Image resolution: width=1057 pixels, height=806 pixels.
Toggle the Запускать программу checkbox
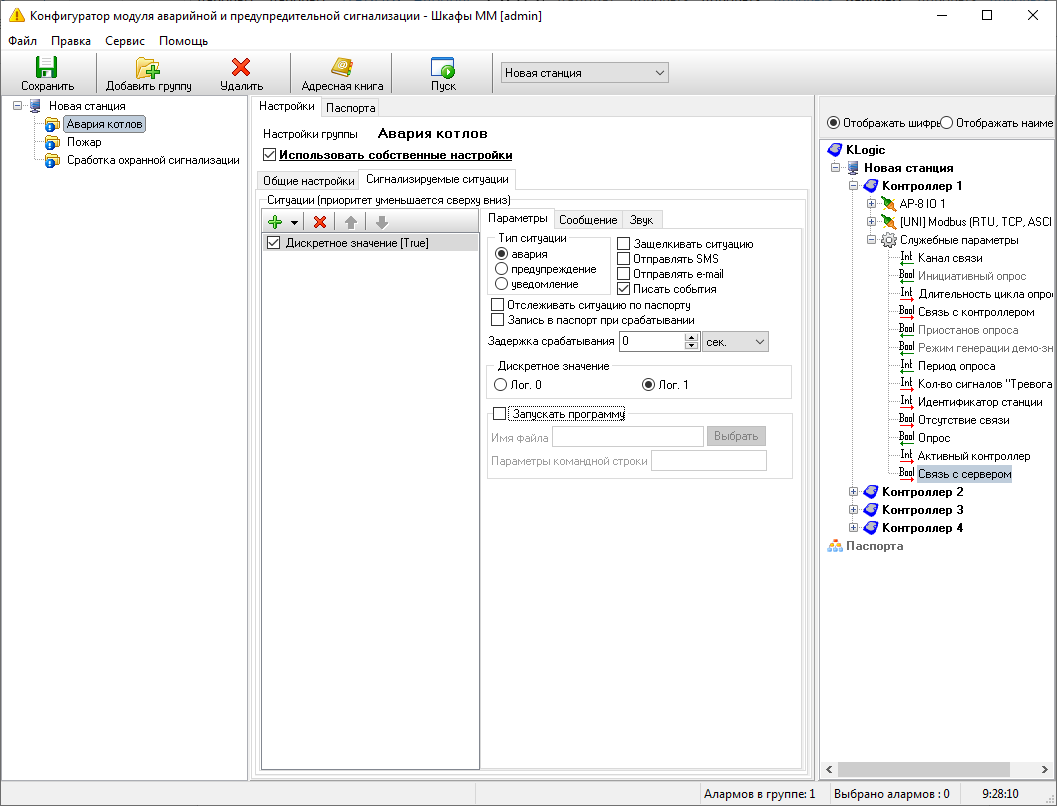pos(500,413)
